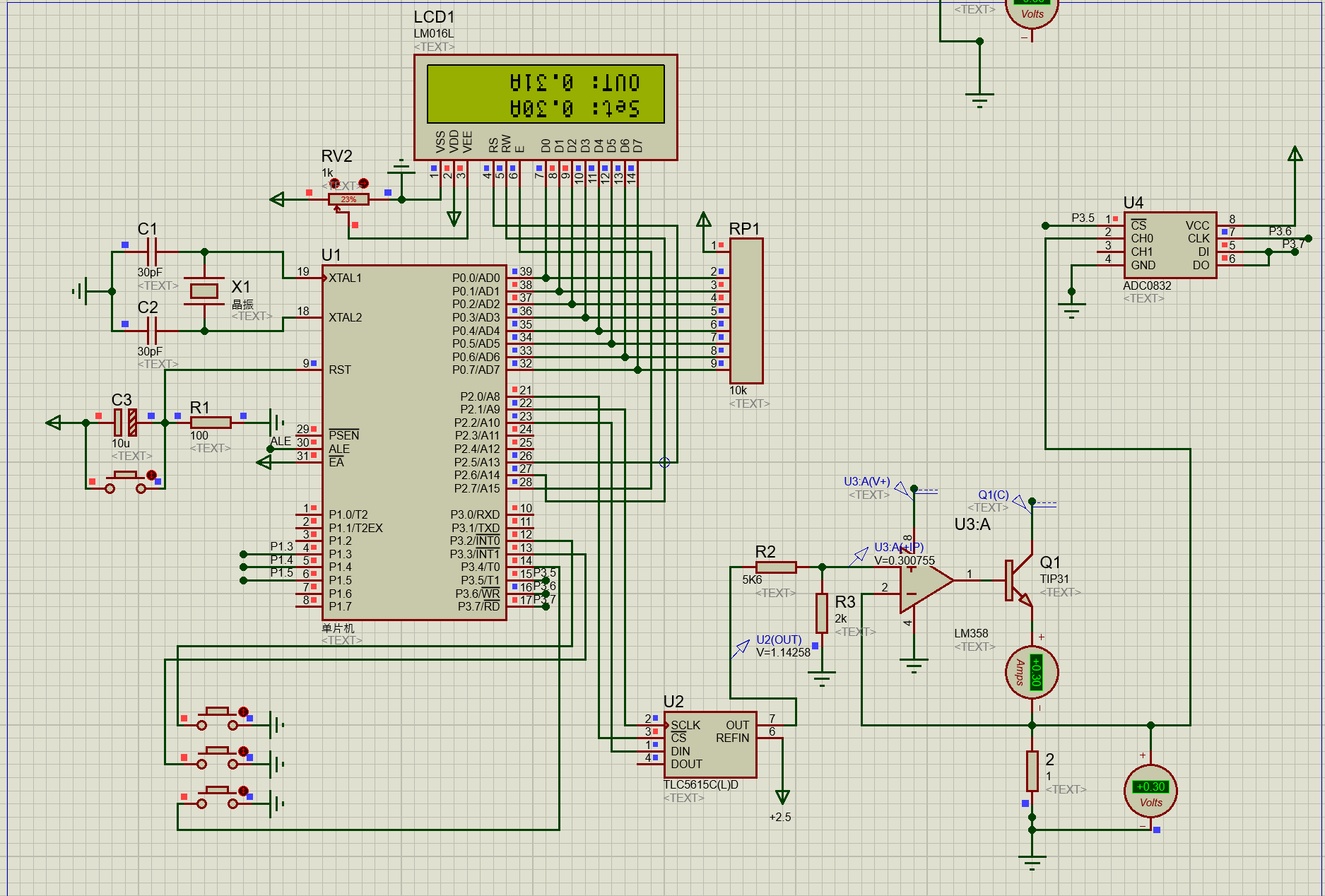Screen dimensions: 1325x896
Task: Click the V=1.14258 probe reading
Action: pos(783,652)
